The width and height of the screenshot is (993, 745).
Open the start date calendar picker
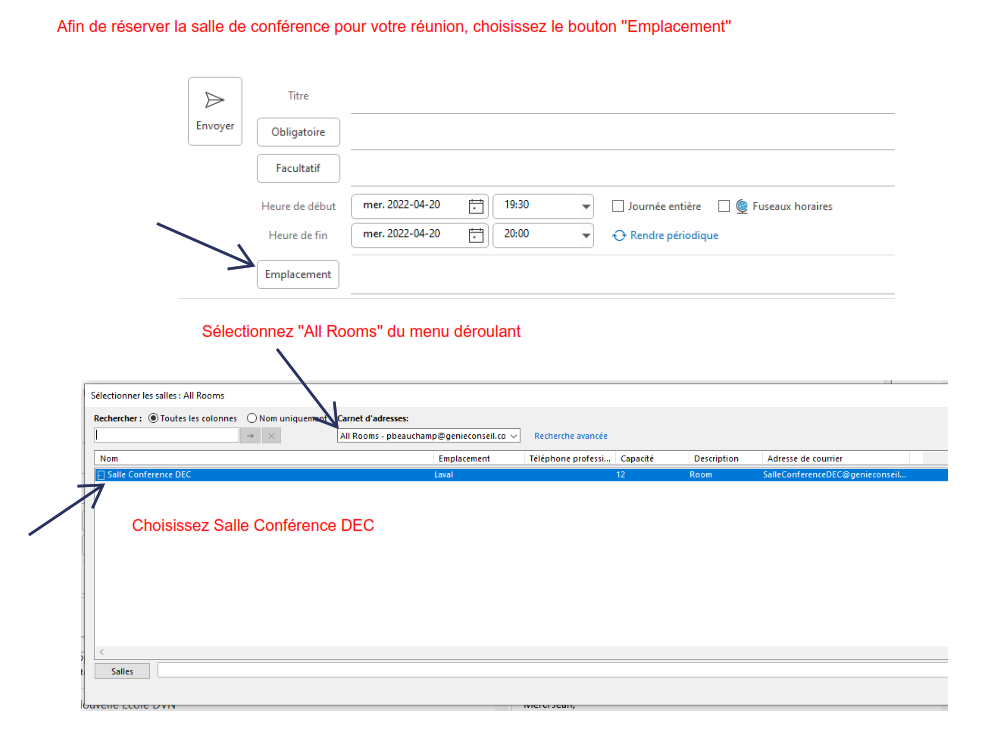[x=476, y=206]
